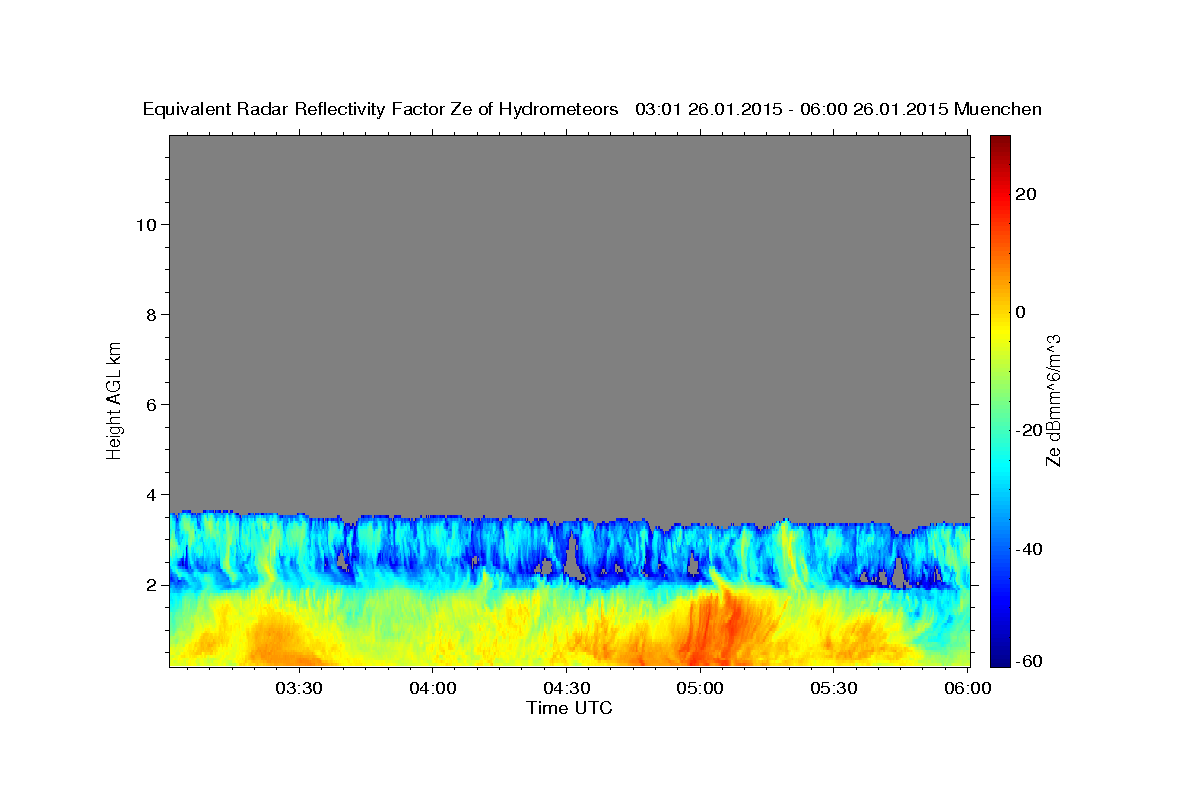The width and height of the screenshot is (1200, 800).
Task: Click the height tick label '10'
Action: [x=145, y=224]
